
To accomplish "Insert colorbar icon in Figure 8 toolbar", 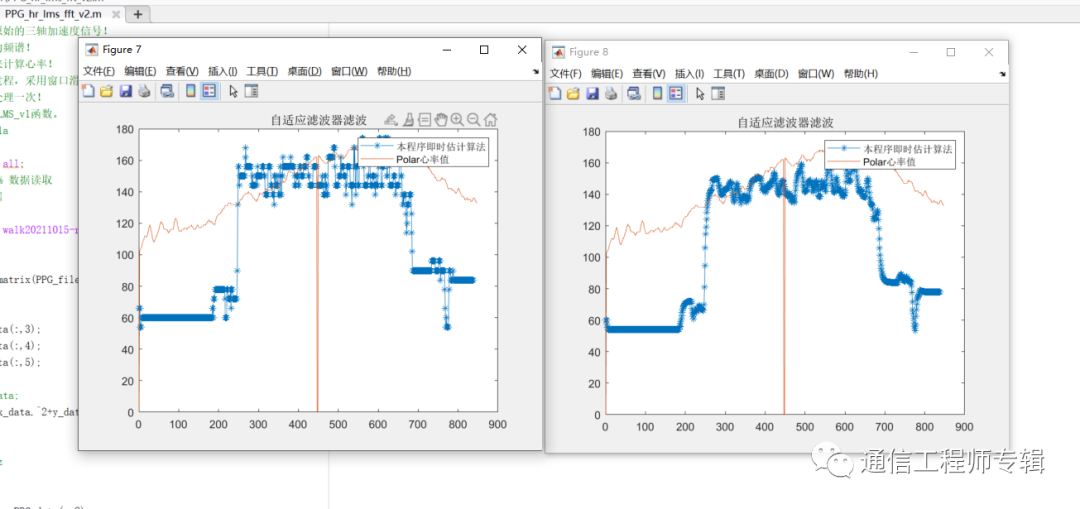I will [658, 94].
